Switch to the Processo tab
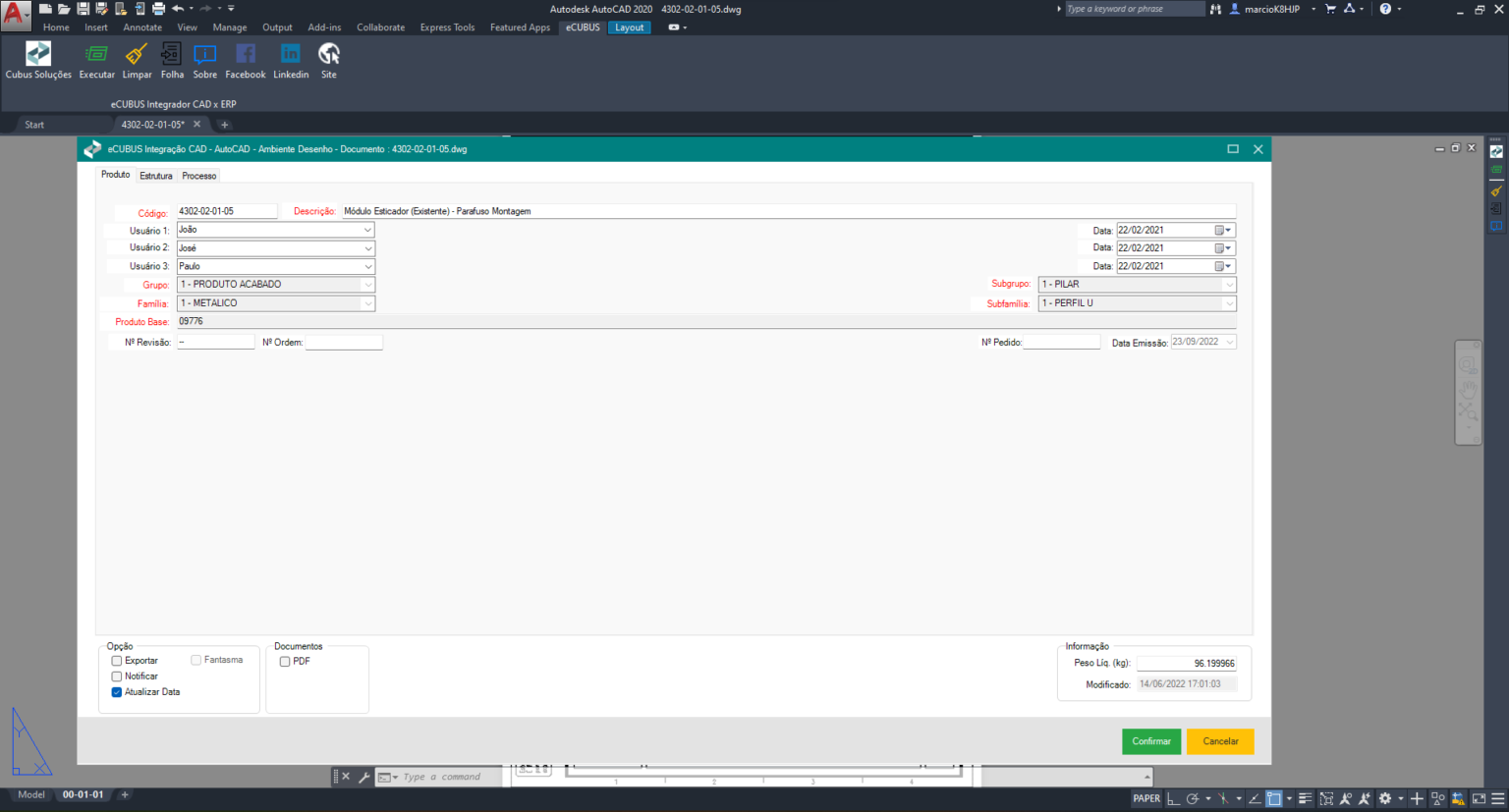This screenshot has height=812, width=1509. tap(199, 176)
